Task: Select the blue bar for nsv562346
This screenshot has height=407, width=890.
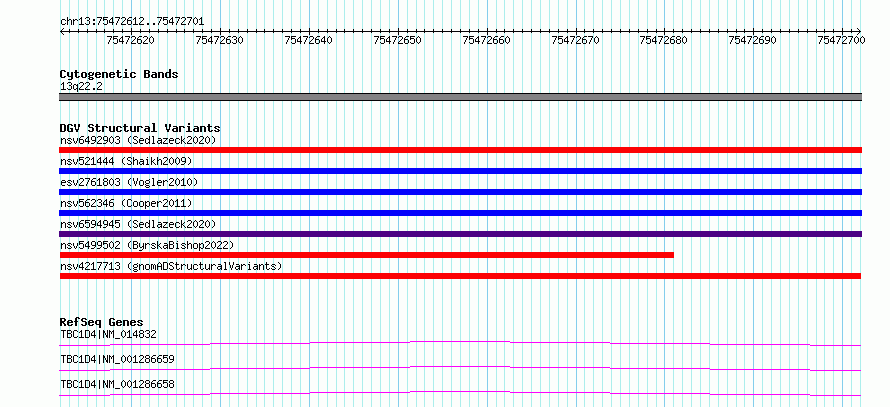Action: point(460,213)
